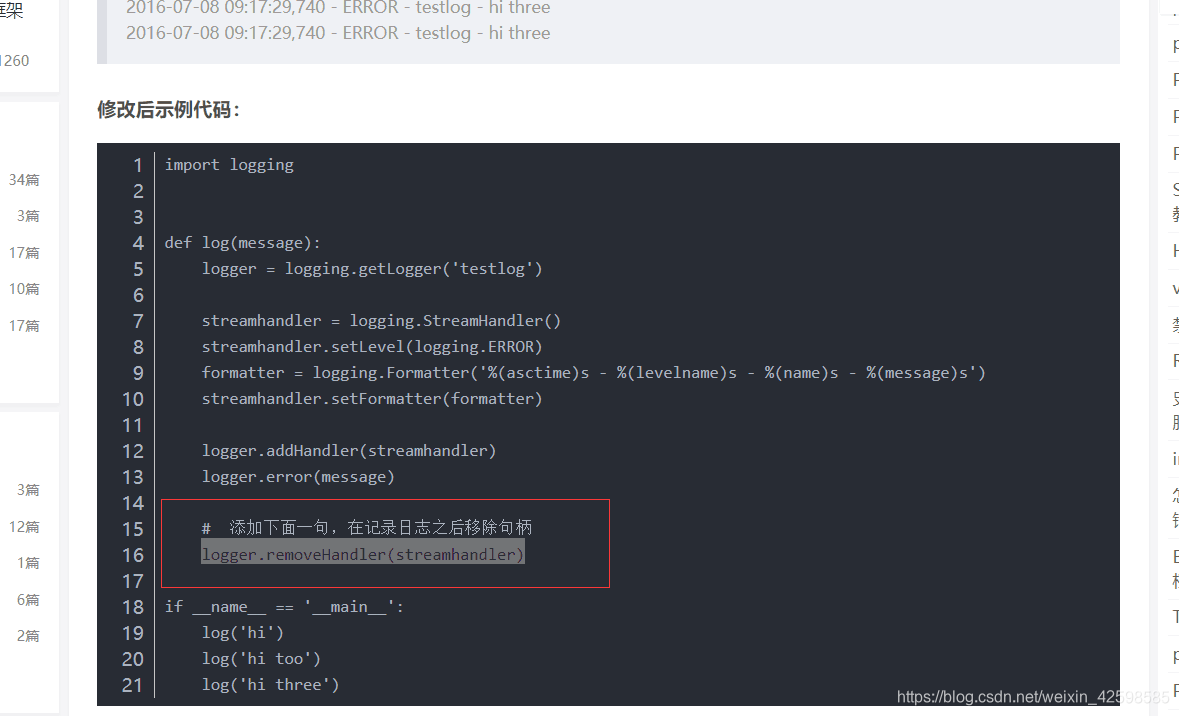Image resolution: width=1179 pixels, height=716 pixels.
Task: Click line number 16 in the gutter
Action: [x=132, y=556]
